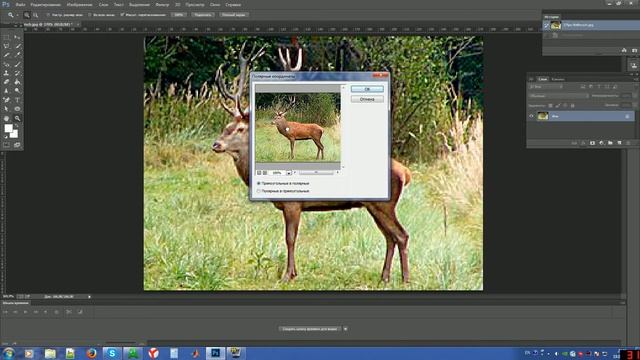This screenshot has height=360, width=640.
Task: Click lock position icon in Layers
Action: tap(565, 105)
